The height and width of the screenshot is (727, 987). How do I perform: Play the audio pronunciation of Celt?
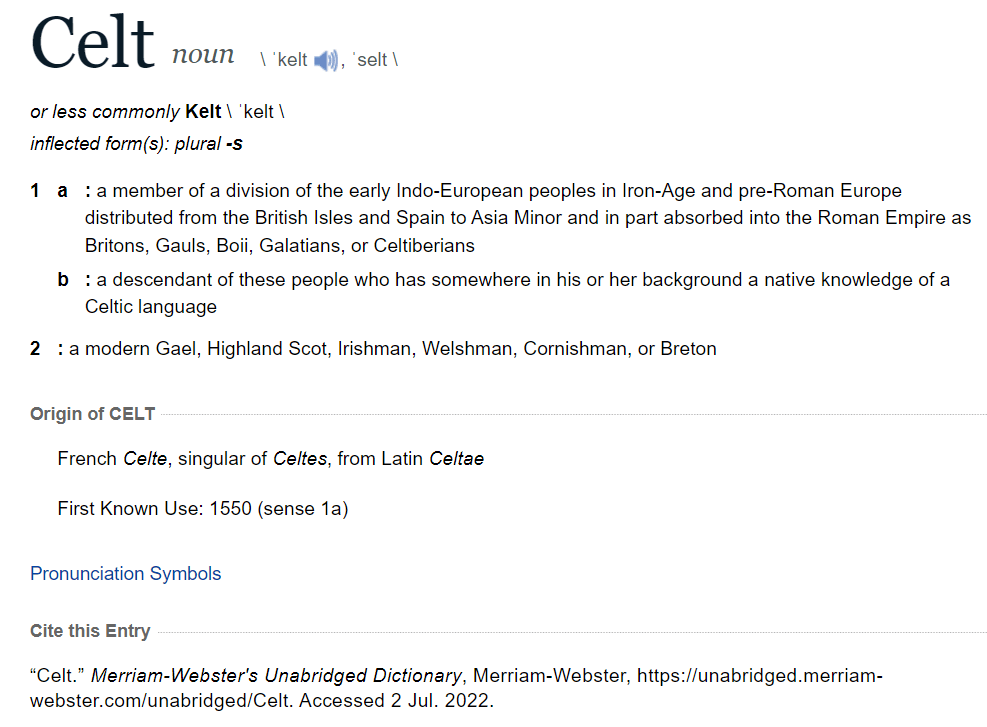[x=326, y=61]
